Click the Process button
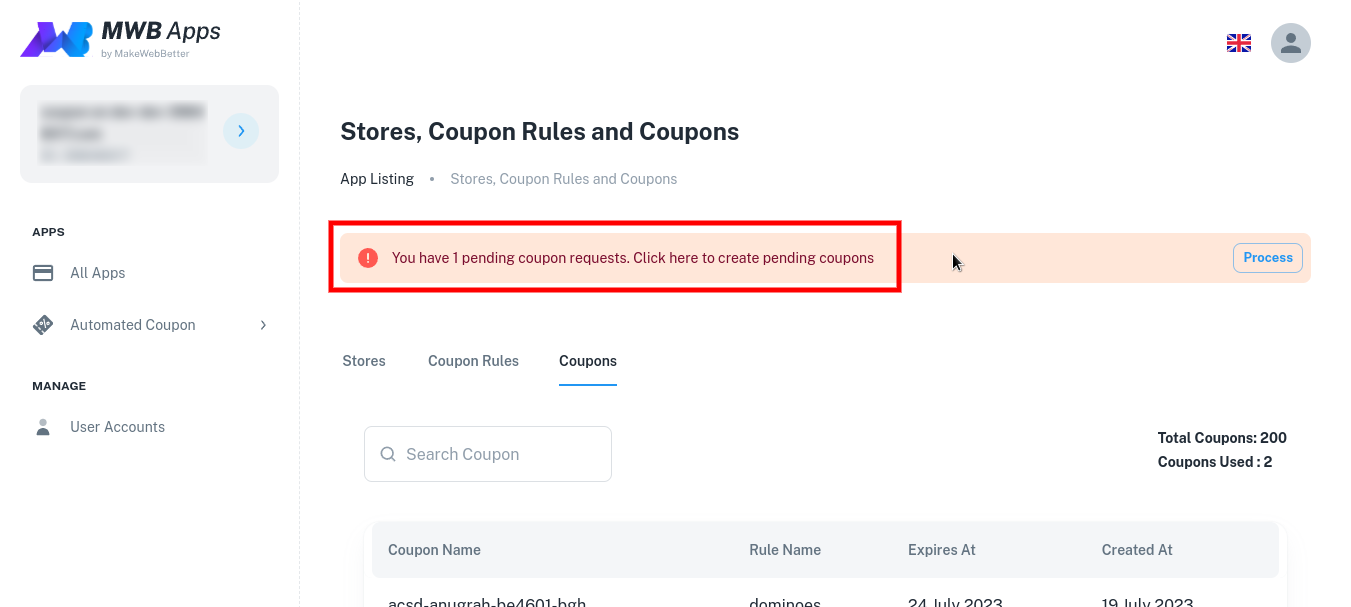Screen dimensions: 1351x607 coord(1268,258)
